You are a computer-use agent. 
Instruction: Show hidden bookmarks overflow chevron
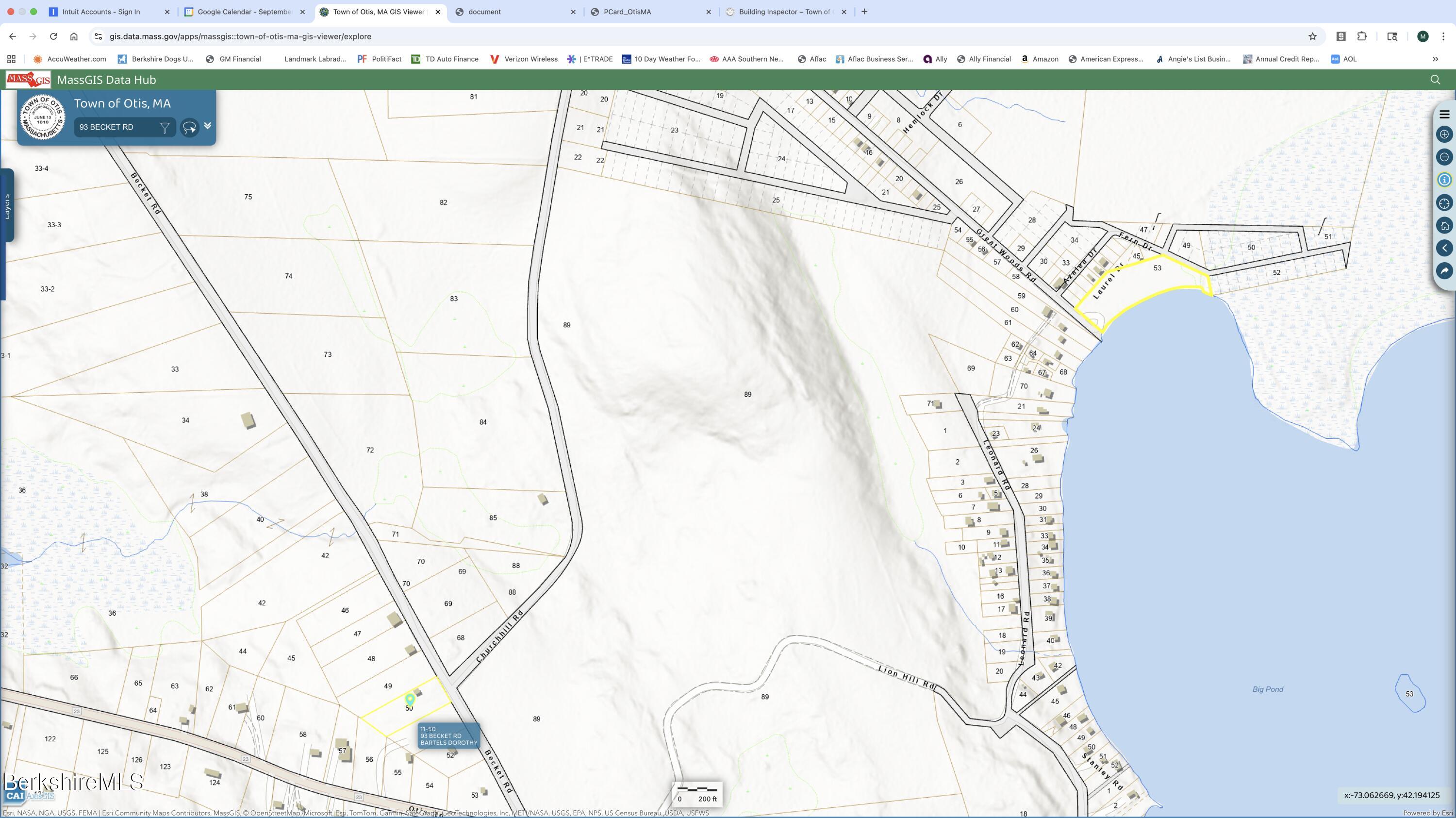1435,59
